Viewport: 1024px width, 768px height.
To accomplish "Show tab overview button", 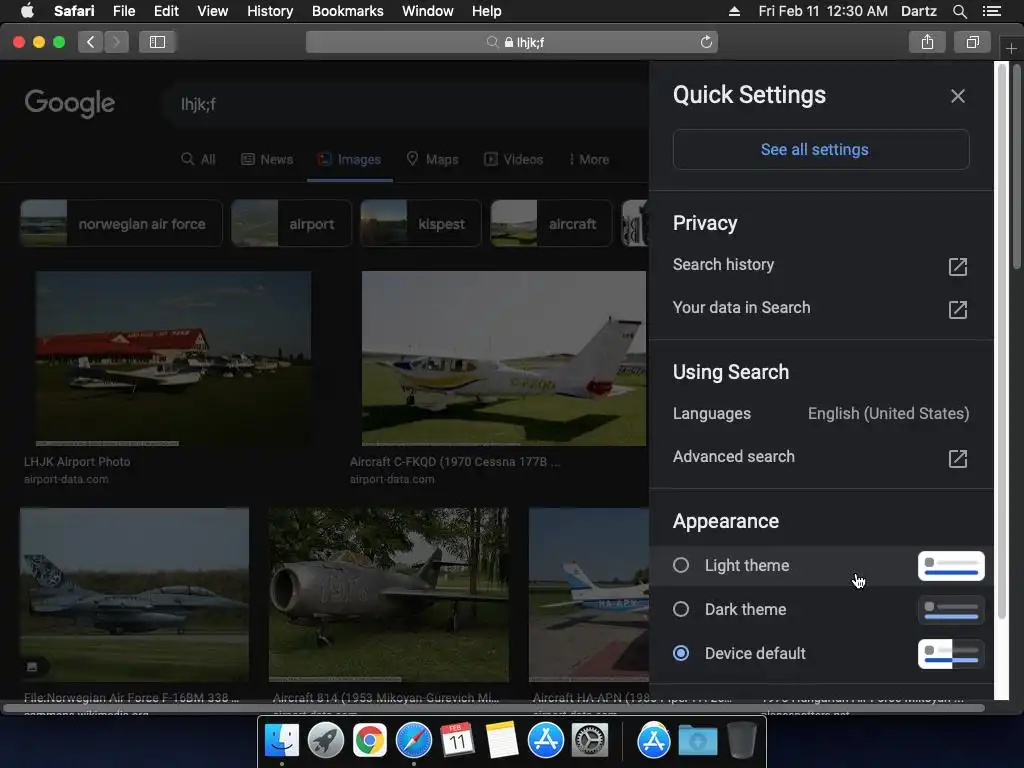I will (x=972, y=42).
